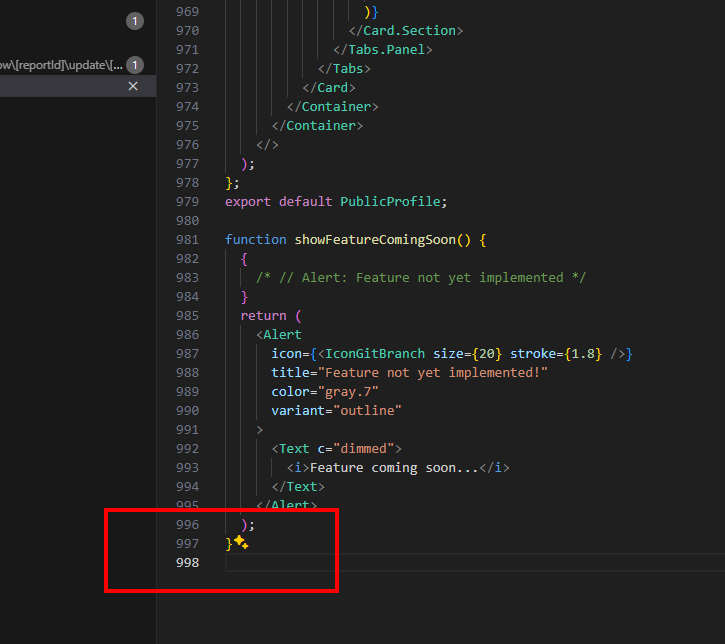
Task: Click the badge on the [reportId]\update entry
Action: coord(135,65)
